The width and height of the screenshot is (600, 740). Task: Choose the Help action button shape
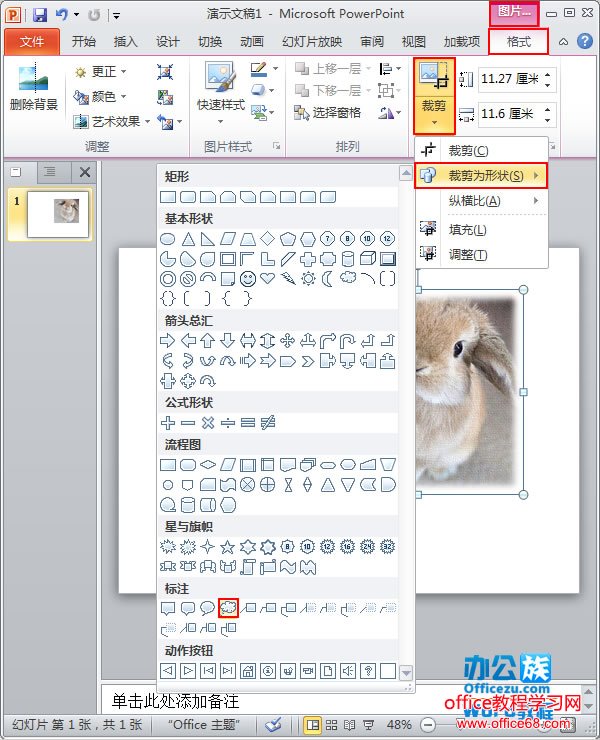coord(368,671)
